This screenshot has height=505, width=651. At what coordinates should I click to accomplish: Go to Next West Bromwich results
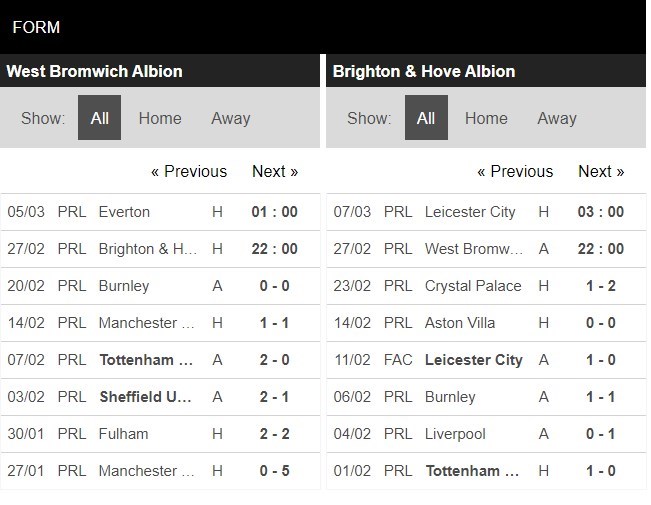click(275, 171)
